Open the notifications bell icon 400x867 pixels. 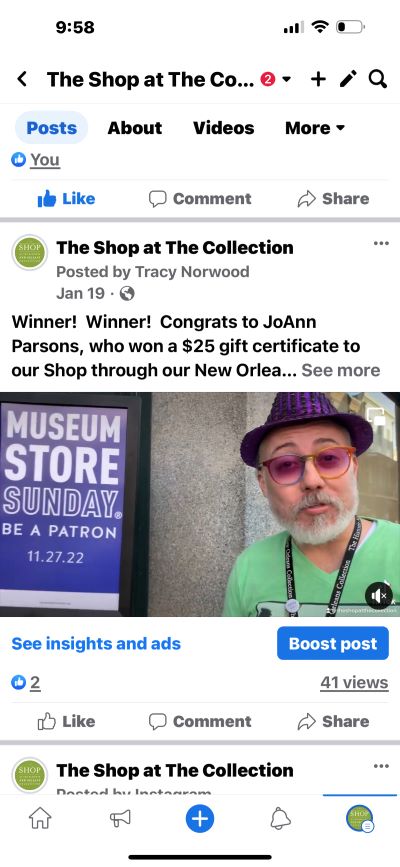click(280, 818)
